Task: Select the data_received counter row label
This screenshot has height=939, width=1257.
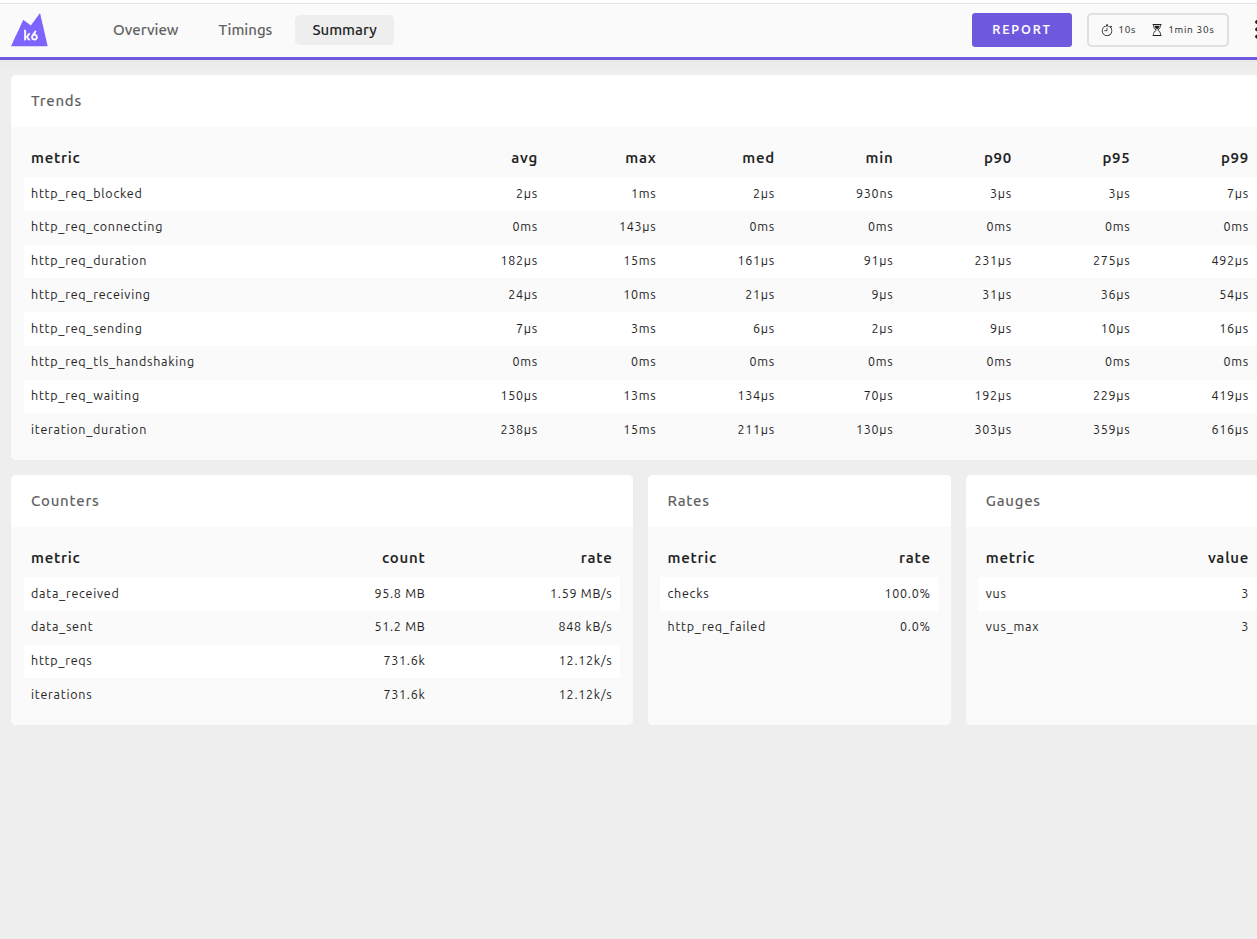Action: click(75, 594)
